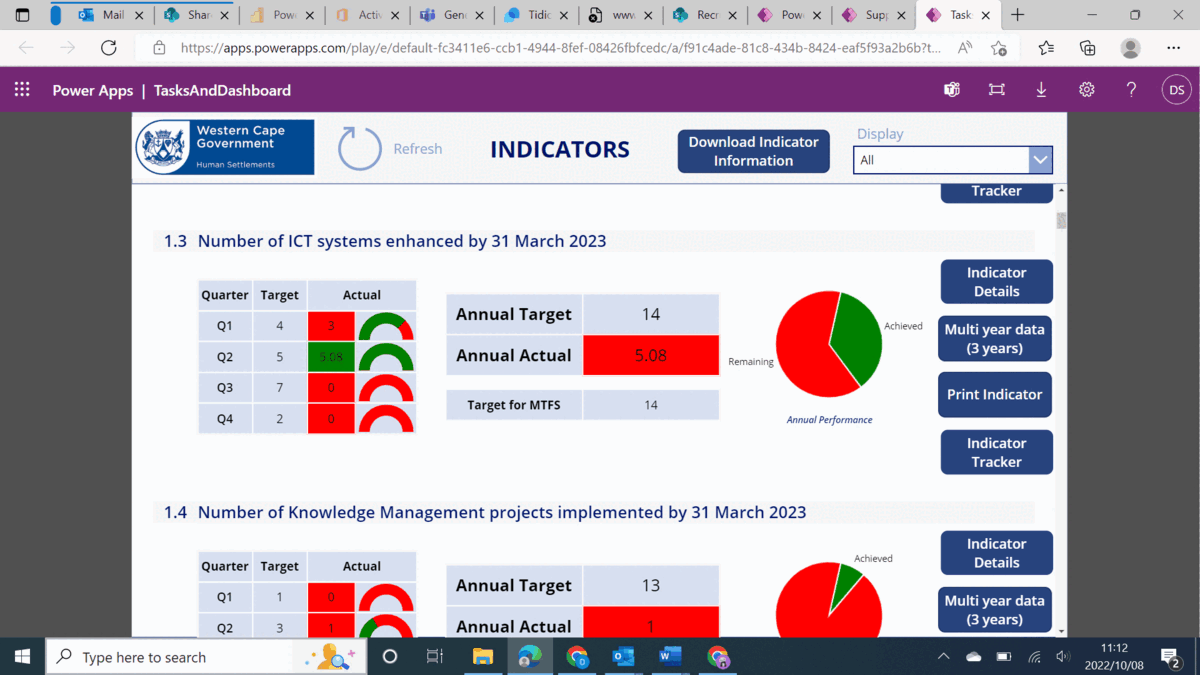Click the Microsoft Teams icon in header
Screen dimensions: 1200x675
952,90
